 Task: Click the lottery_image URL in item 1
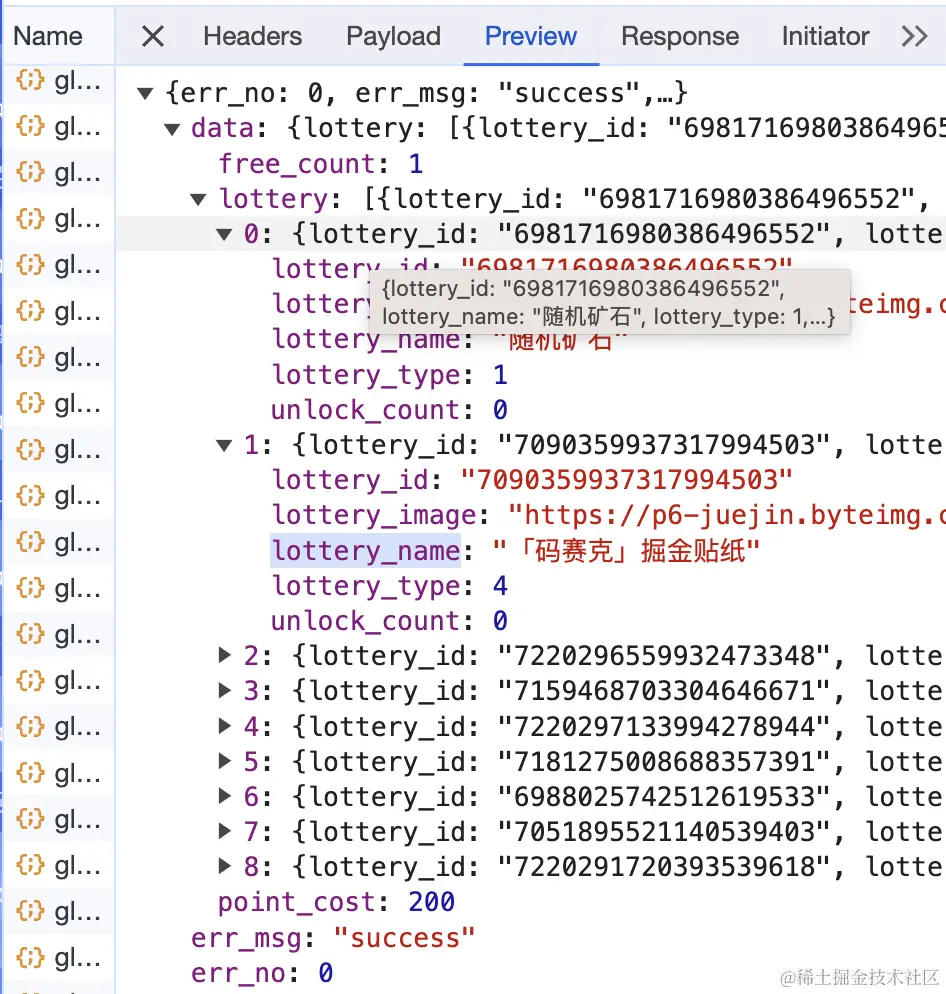[x=727, y=515]
